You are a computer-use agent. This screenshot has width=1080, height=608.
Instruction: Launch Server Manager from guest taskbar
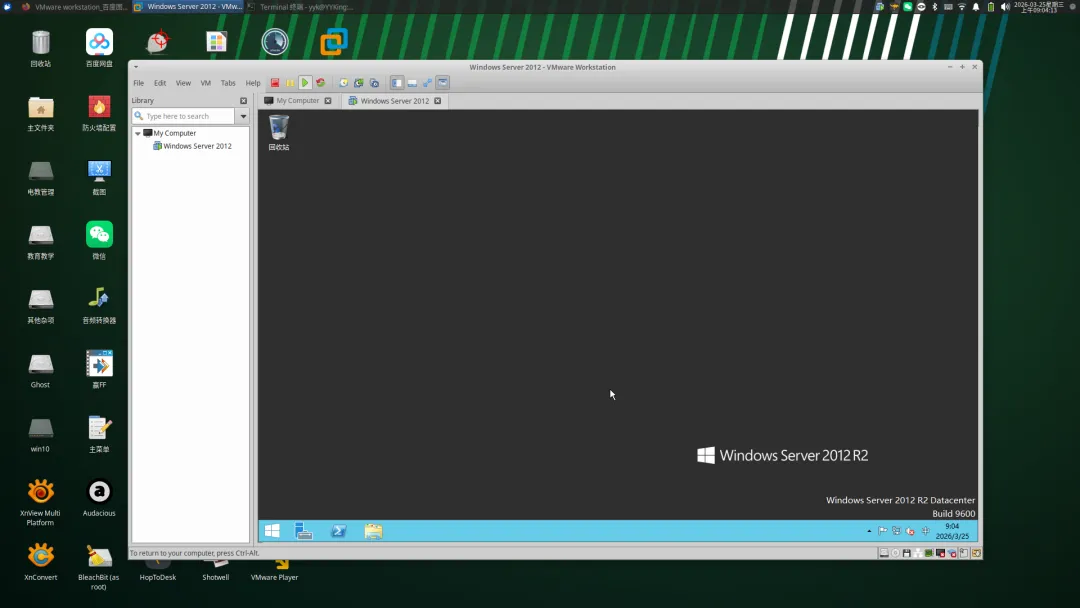(304, 531)
